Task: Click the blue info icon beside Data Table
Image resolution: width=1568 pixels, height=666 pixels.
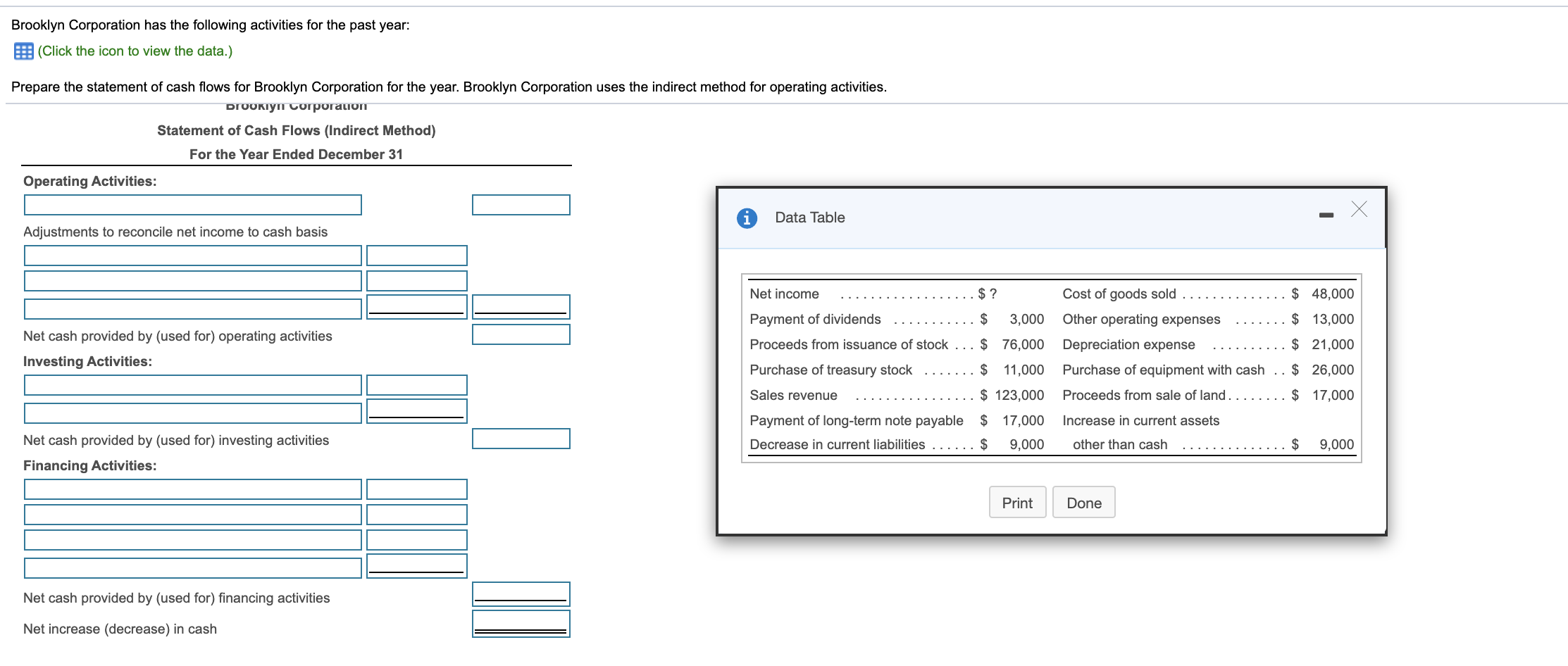Action: pyautogui.click(x=747, y=218)
